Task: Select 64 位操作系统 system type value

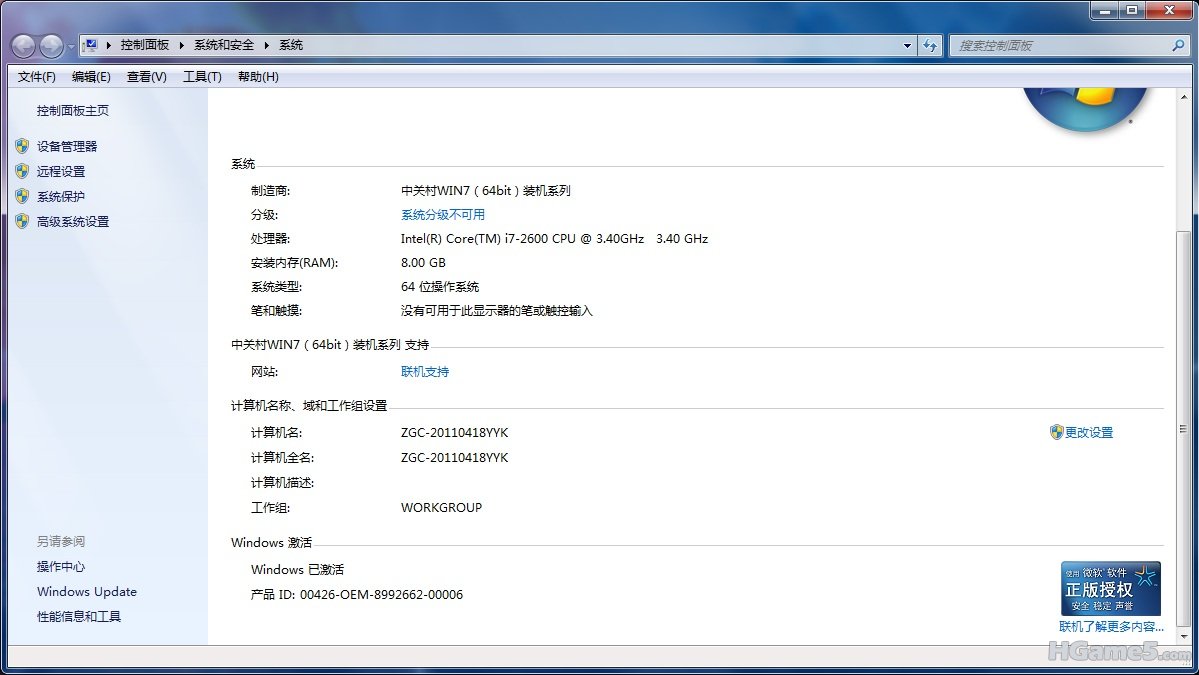Action: (x=440, y=287)
